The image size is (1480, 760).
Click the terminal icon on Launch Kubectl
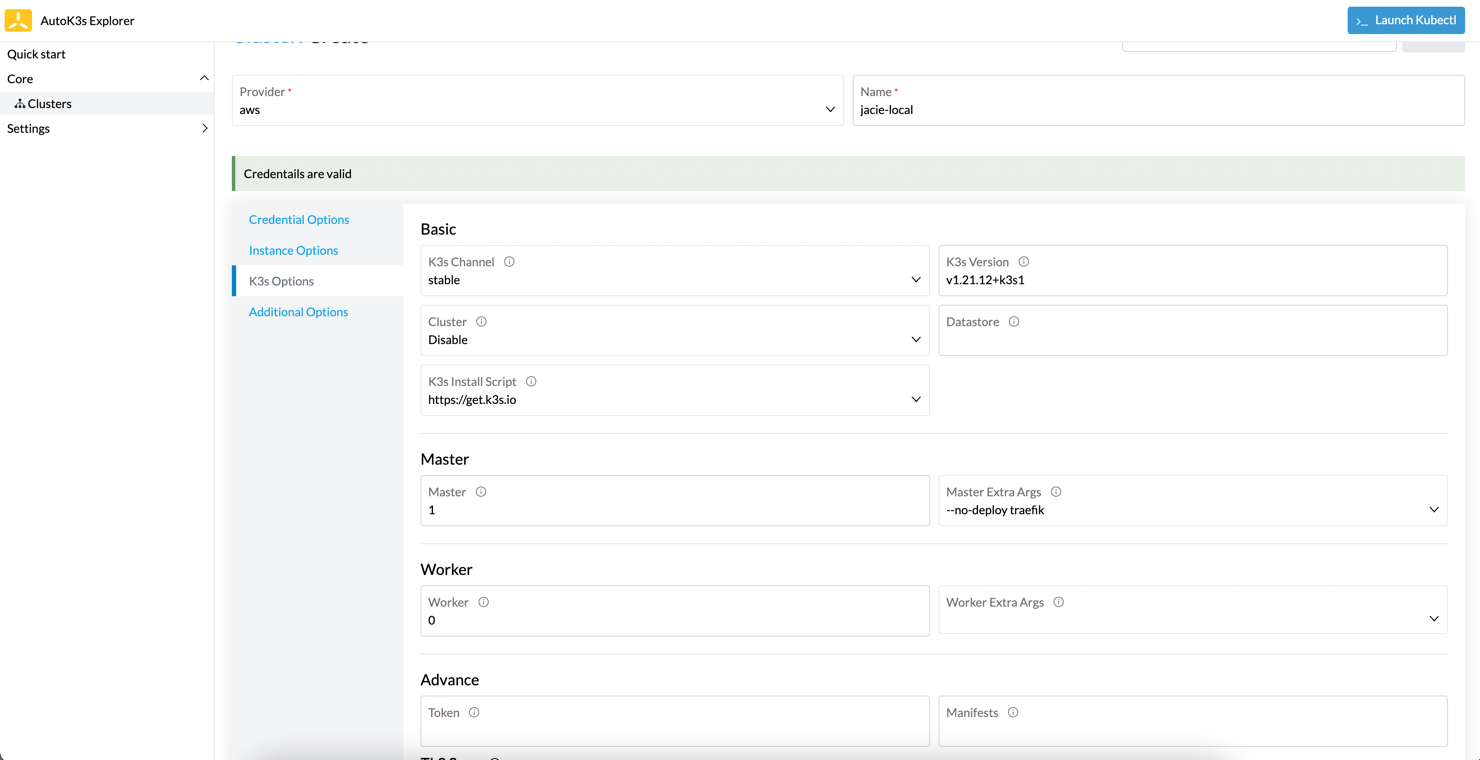point(1362,21)
